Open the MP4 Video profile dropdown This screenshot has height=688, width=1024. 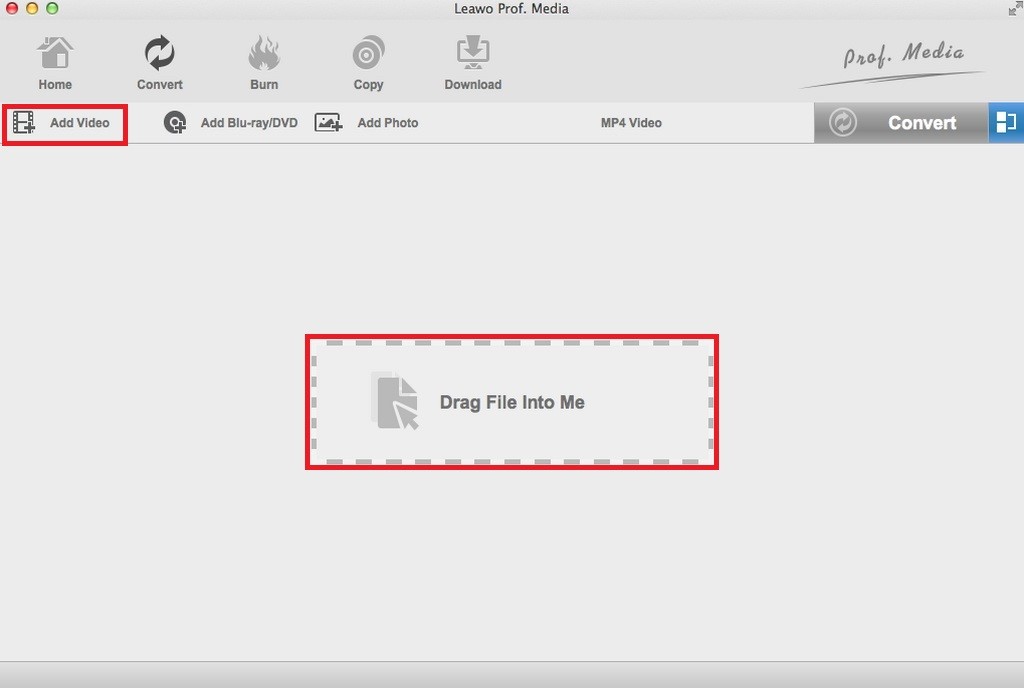pyautogui.click(x=631, y=122)
